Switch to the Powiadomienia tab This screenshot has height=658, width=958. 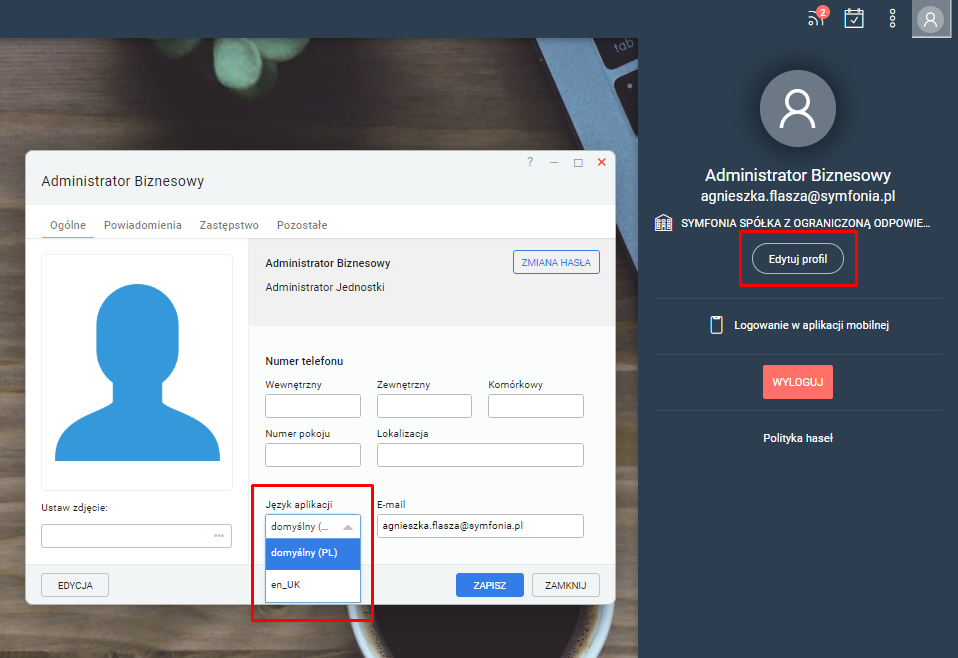click(142, 225)
